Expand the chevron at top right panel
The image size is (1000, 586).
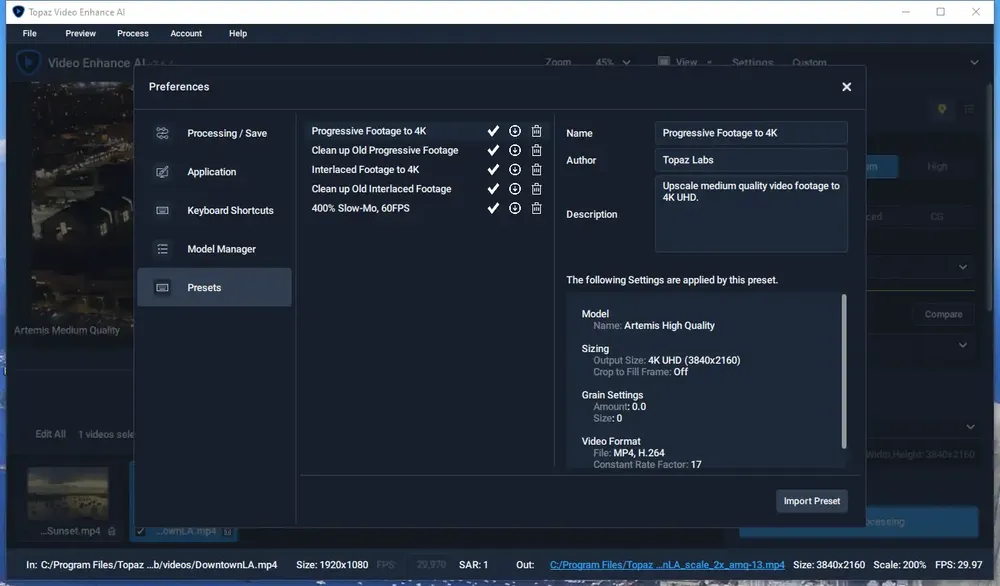tap(974, 62)
